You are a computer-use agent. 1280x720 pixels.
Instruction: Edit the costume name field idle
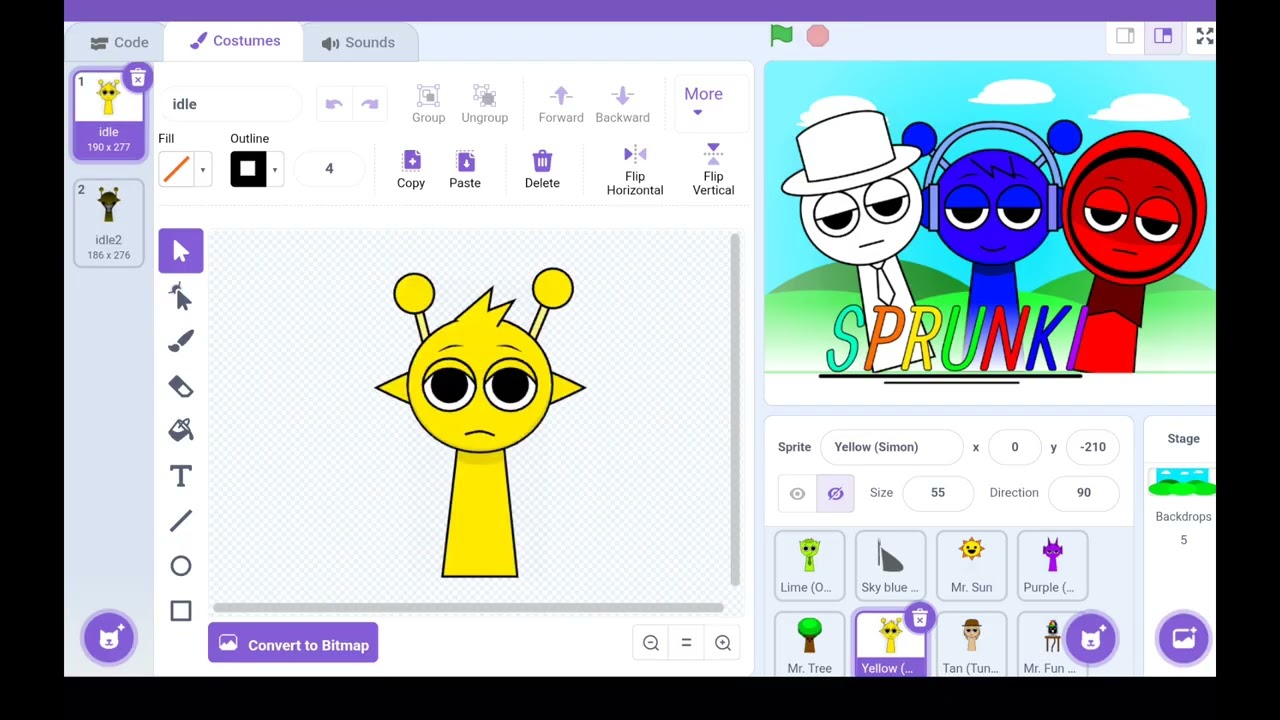230,104
